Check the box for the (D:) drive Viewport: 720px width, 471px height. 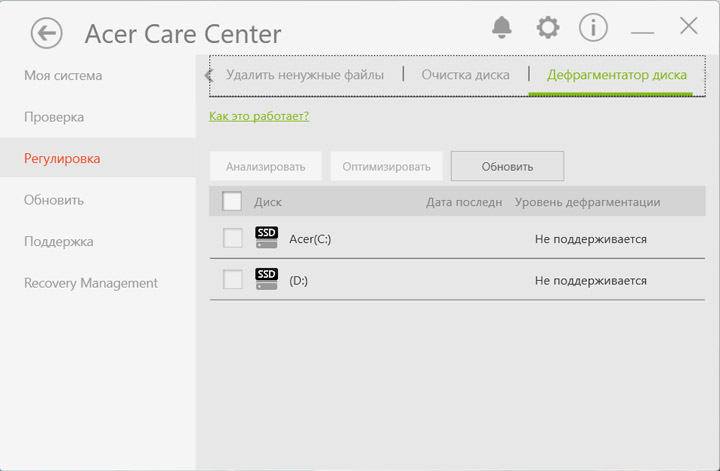tap(232, 280)
